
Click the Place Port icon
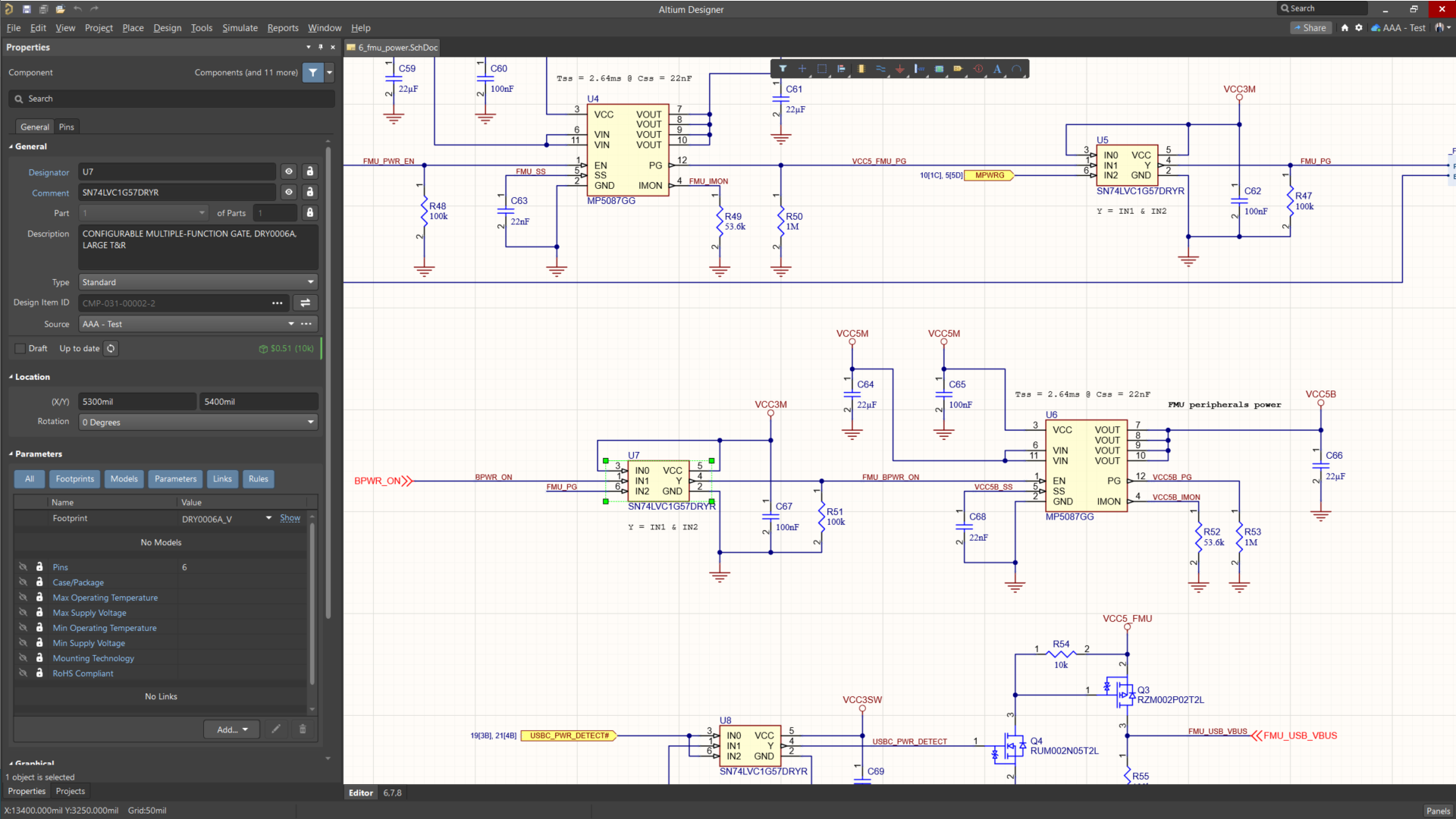959,69
